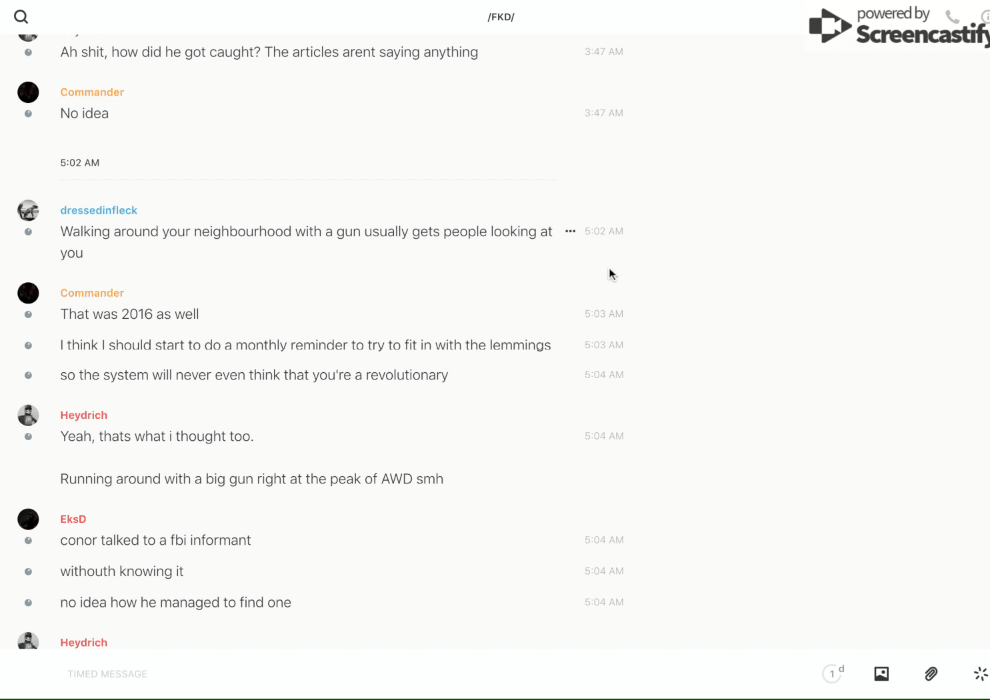The image size is (990, 700).
Task: Set the 1 day message timer
Action: pyautogui.click(x=833, y=674)
